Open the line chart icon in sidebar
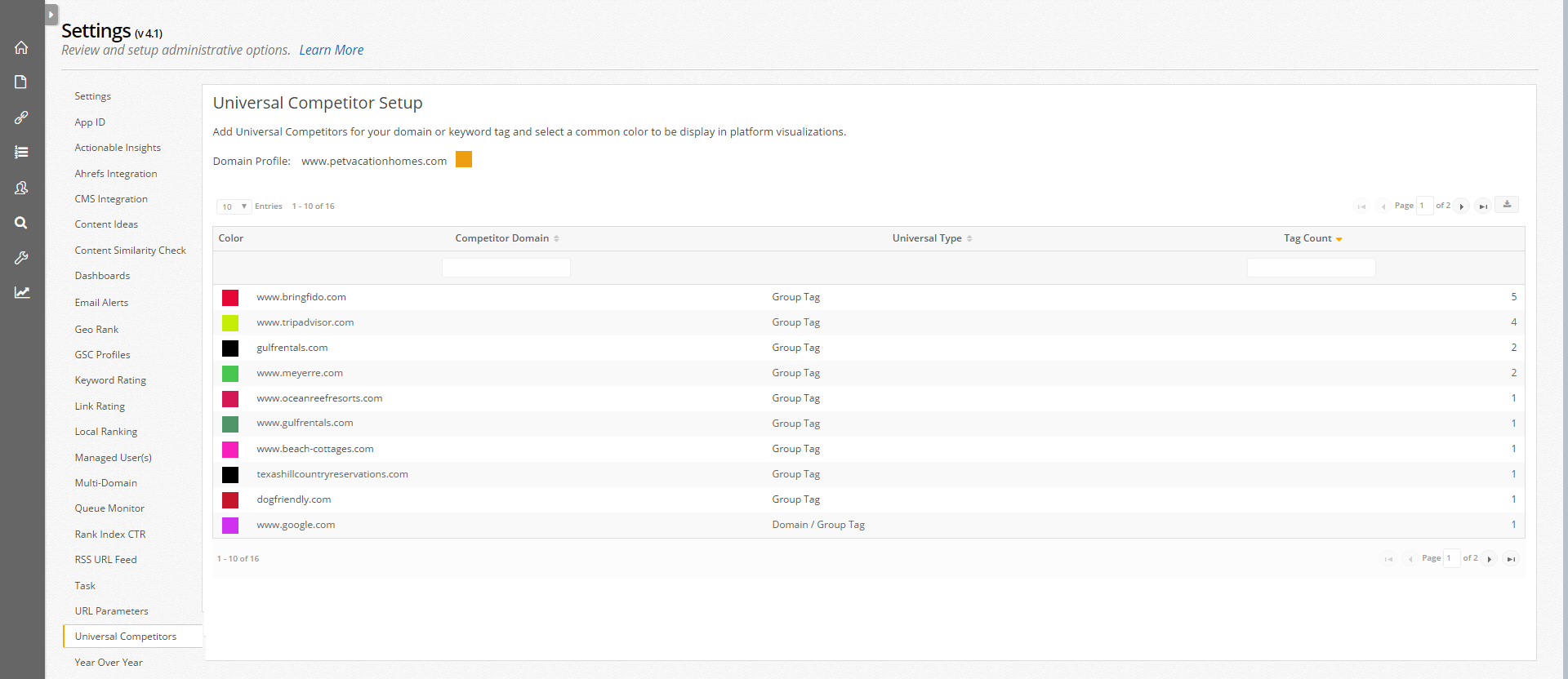This screenshot has width=1568, height=679. click(21, 292)
